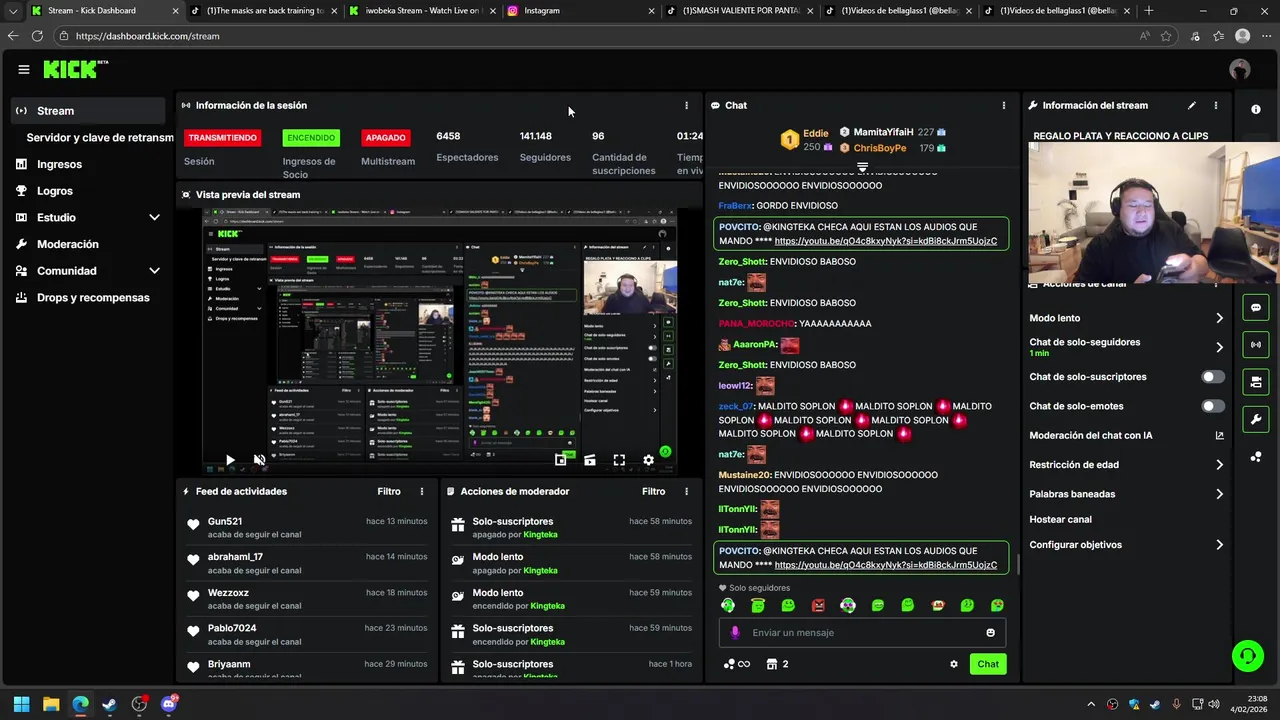This screenshot has width=1280, height=720.
Task: Click the purple microphone icon in message box
Action: [735, 632]
